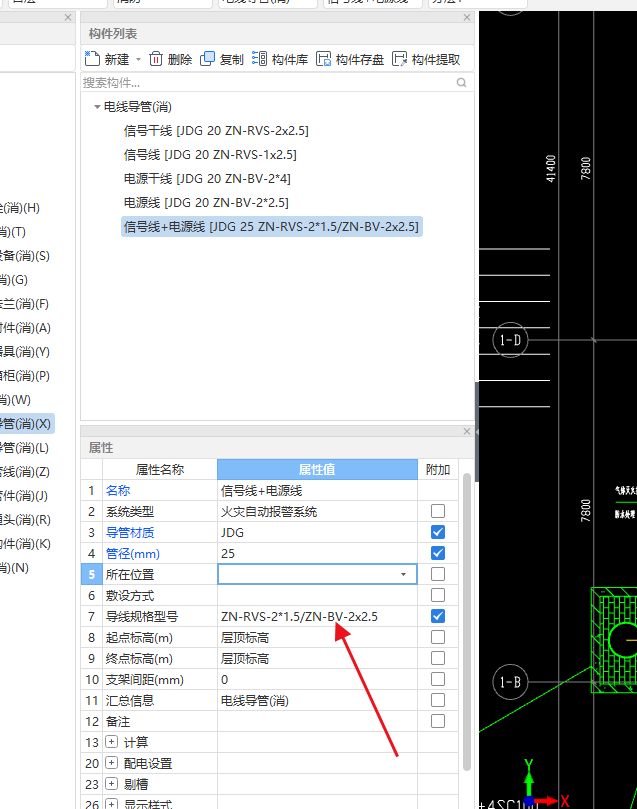This screenshot has height=809, width=637.
Task: Close the left navigation panel
Action: click(x=68, y=18)
